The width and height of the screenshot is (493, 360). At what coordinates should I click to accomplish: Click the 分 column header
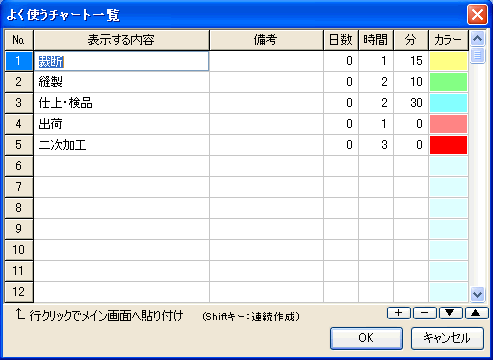click(x=411, y=40)
